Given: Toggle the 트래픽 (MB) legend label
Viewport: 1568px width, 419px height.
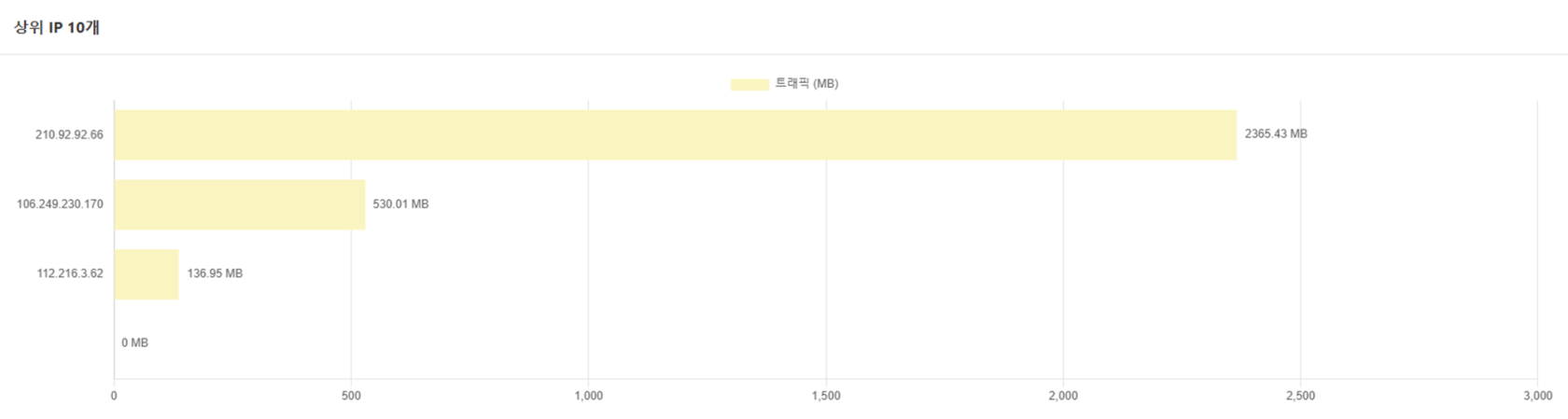Looking at the screenshot, I should coord(806,84).
